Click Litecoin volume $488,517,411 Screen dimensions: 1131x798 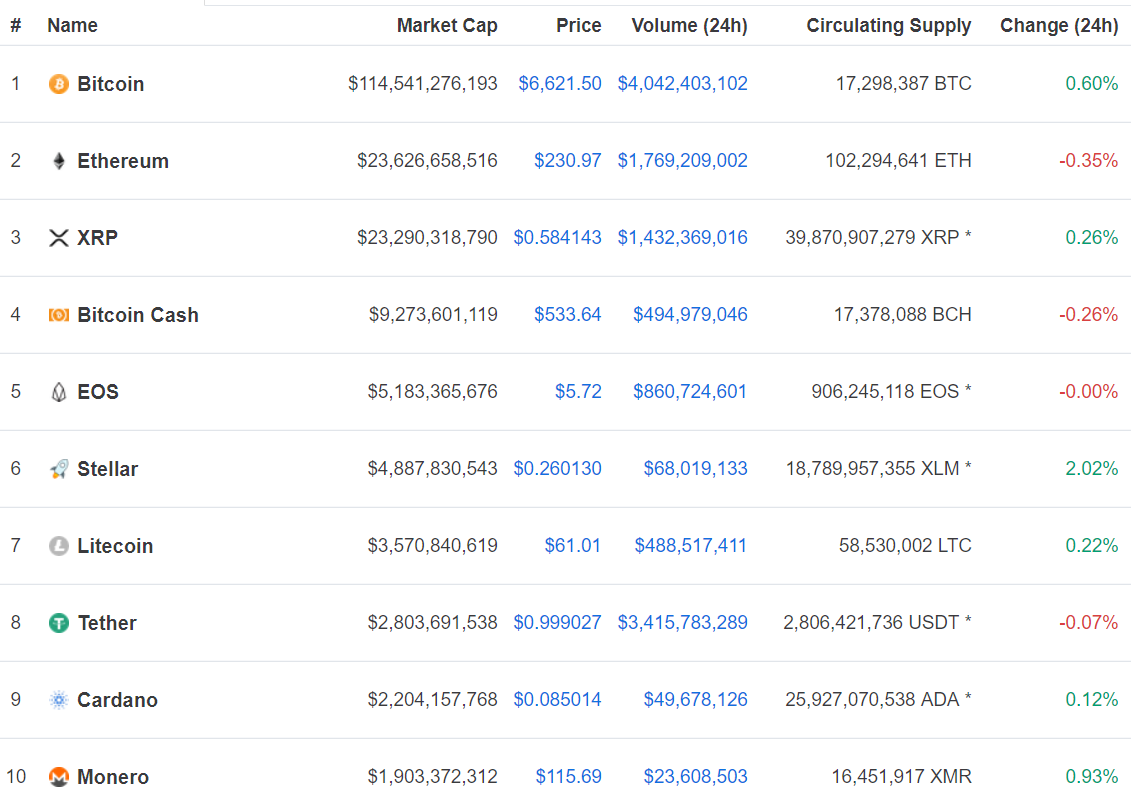click(x=691, y=545)
